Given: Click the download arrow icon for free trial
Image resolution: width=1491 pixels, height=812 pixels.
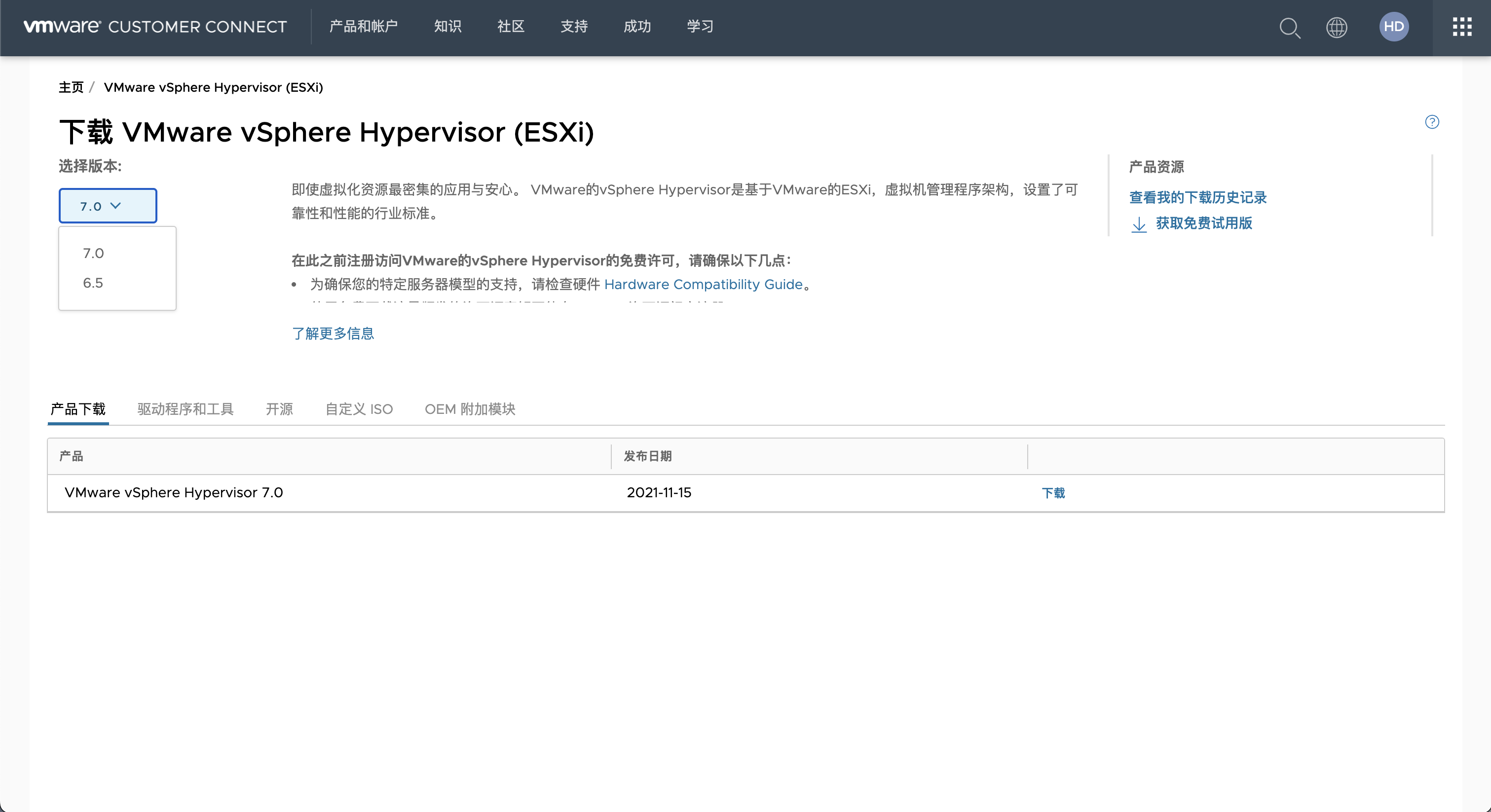Looking at the screenshot, I should pos(1139,224).
